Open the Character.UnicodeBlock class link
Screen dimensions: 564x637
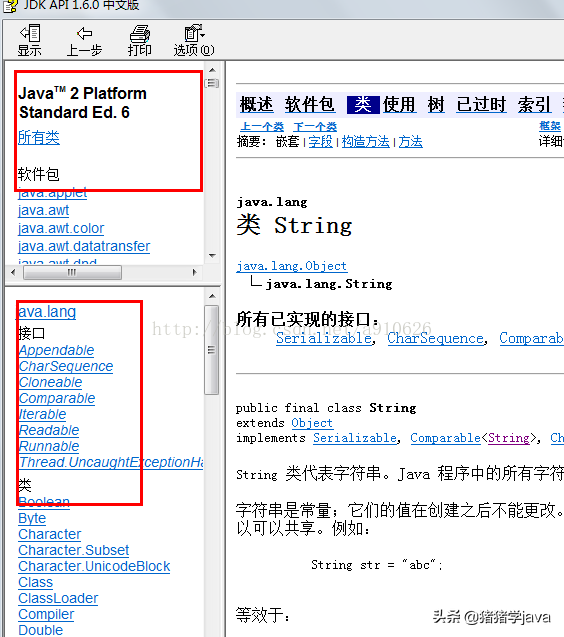pos(94,566)
